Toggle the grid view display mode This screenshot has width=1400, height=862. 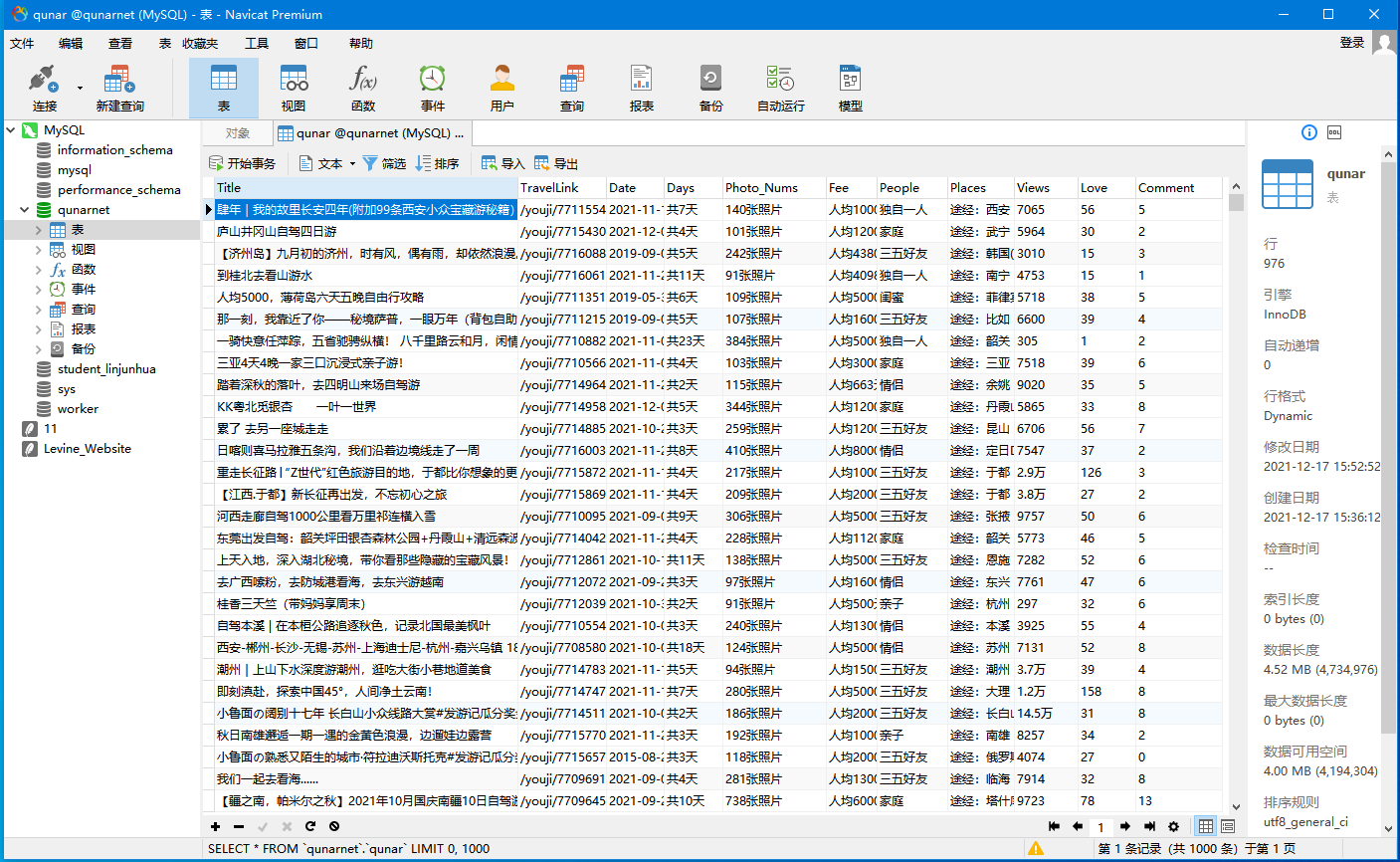1205,827
